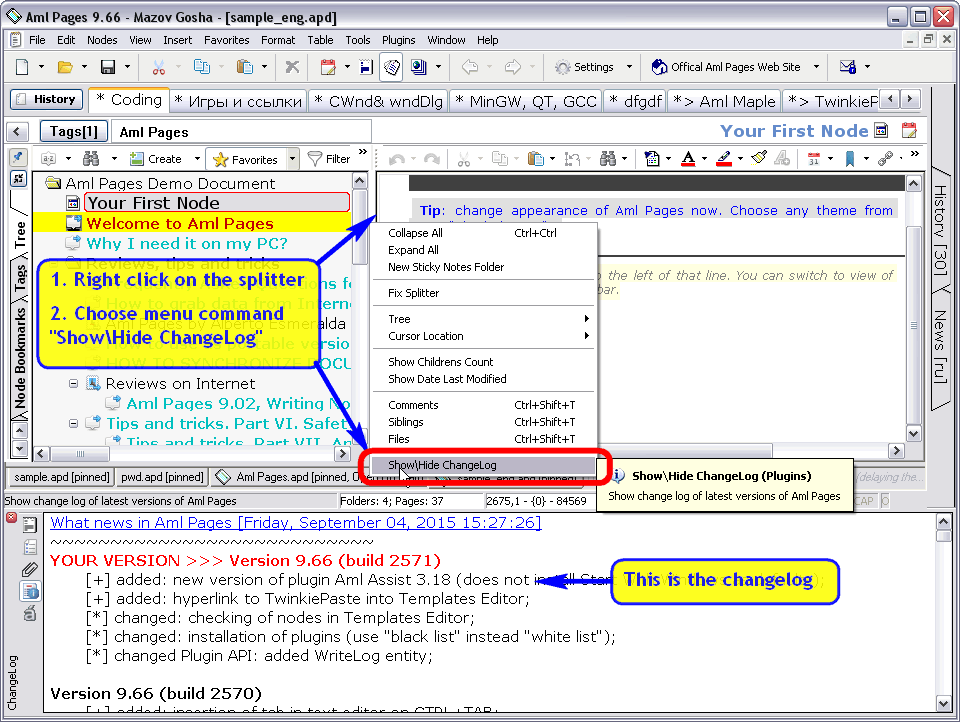Toggle the pin icon above Tree tab
960x722 pixels.
[18, 157]
